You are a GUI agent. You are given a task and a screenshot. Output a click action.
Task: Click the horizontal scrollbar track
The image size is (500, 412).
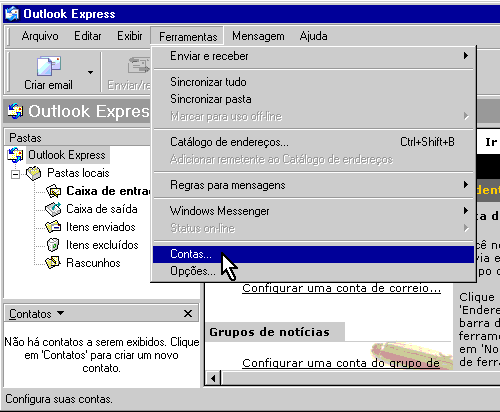[x=361, y=378]
